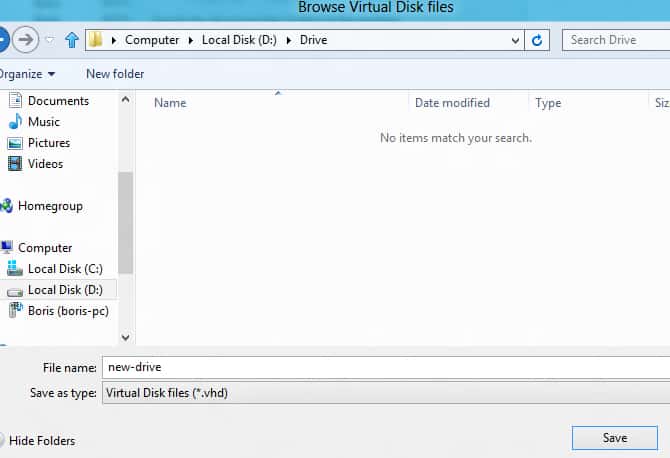Sort by Date modified column

point(452,103)
